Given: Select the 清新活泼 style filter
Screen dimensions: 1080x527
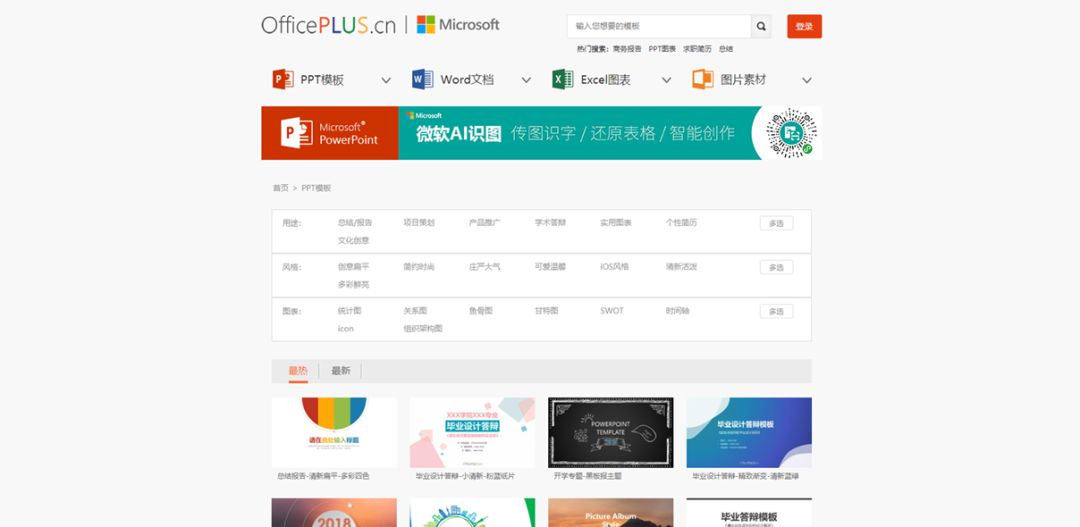Looking at the screenshot, I should [681, 267].
